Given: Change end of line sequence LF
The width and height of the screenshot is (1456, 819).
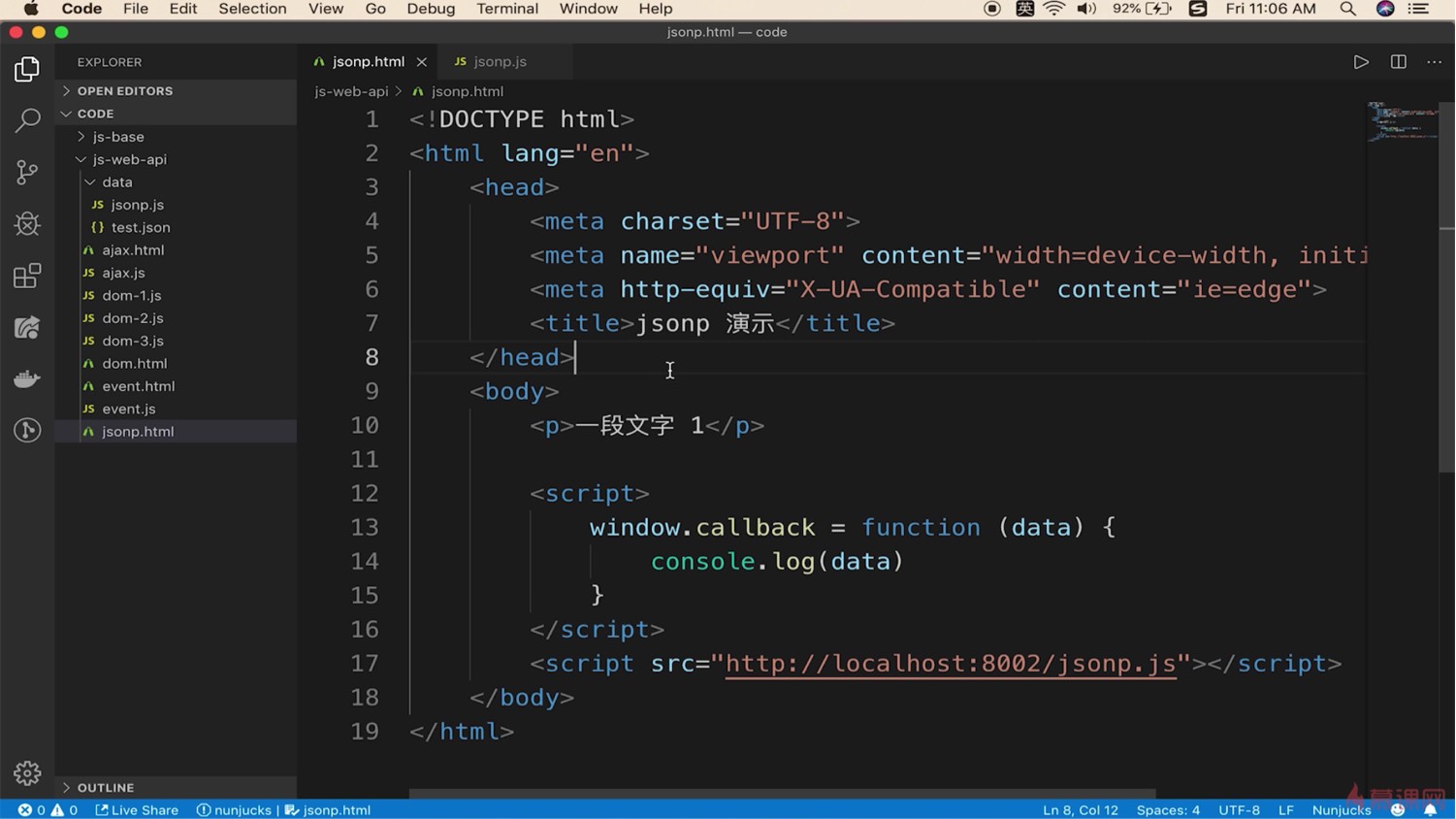Looking at the screenshot, I should 1286,810.
